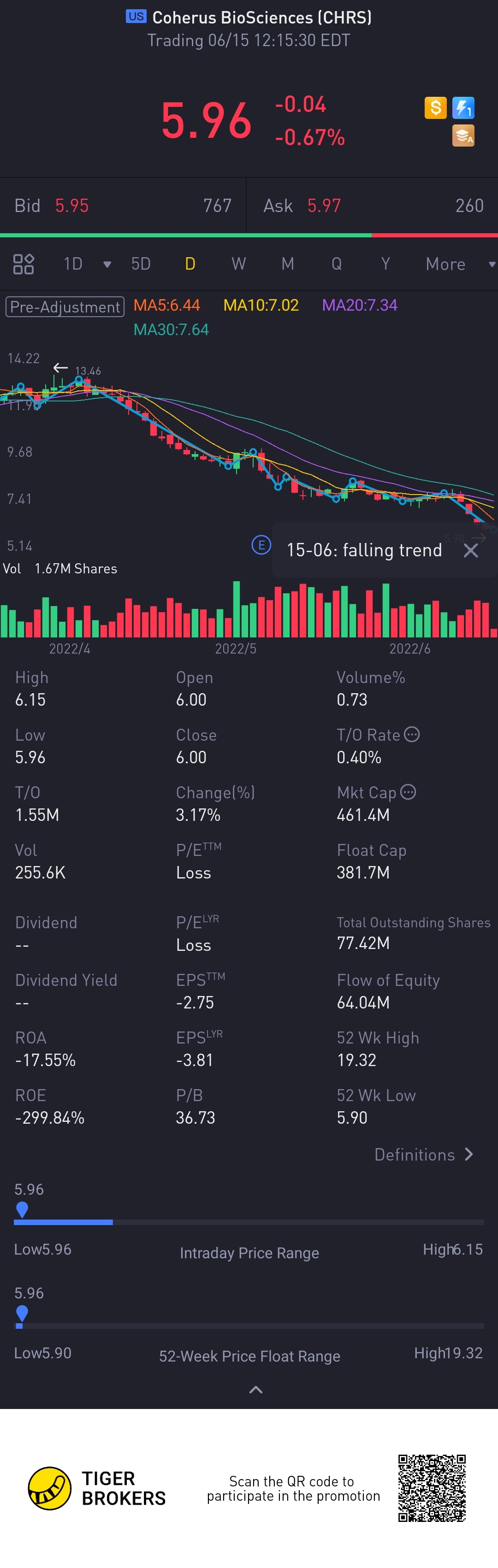Tap Total Outstanding Shares 77.42M

pos(363,943)
